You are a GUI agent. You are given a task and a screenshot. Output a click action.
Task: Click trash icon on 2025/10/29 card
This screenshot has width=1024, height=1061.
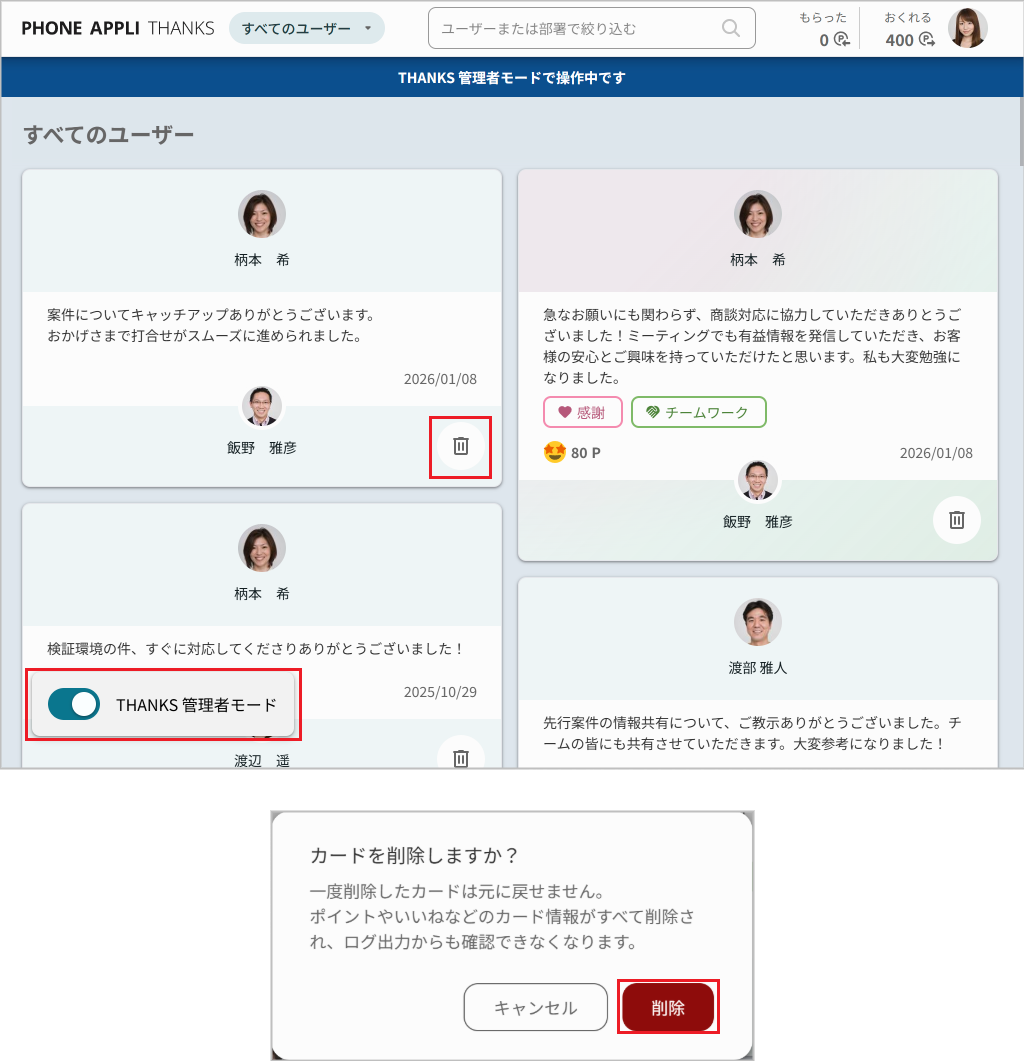pyautogui.click(x=460, y=757)
